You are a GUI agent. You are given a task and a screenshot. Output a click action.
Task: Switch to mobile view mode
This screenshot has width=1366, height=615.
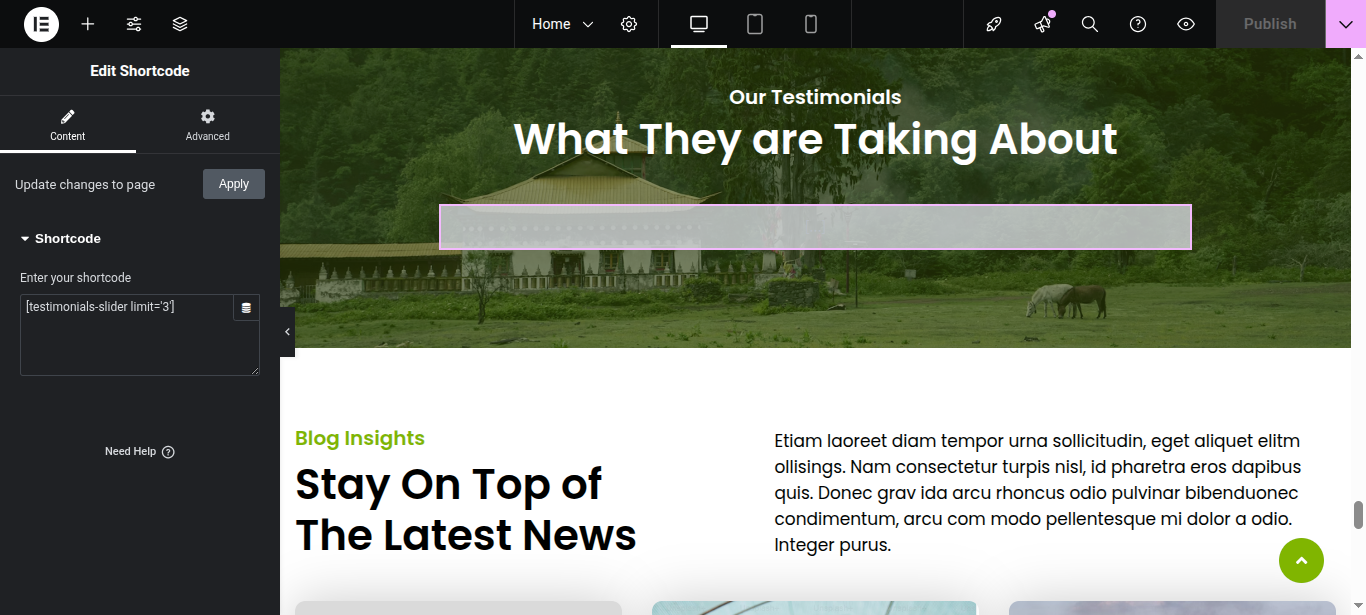tap(811, 24)
